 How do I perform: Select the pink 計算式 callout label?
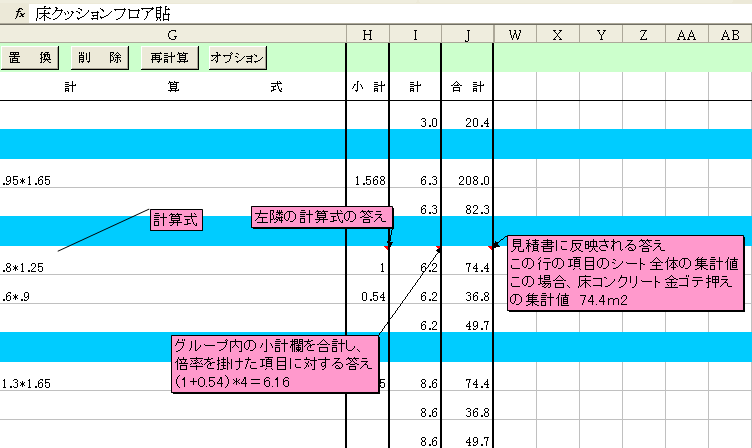(176, 219)
